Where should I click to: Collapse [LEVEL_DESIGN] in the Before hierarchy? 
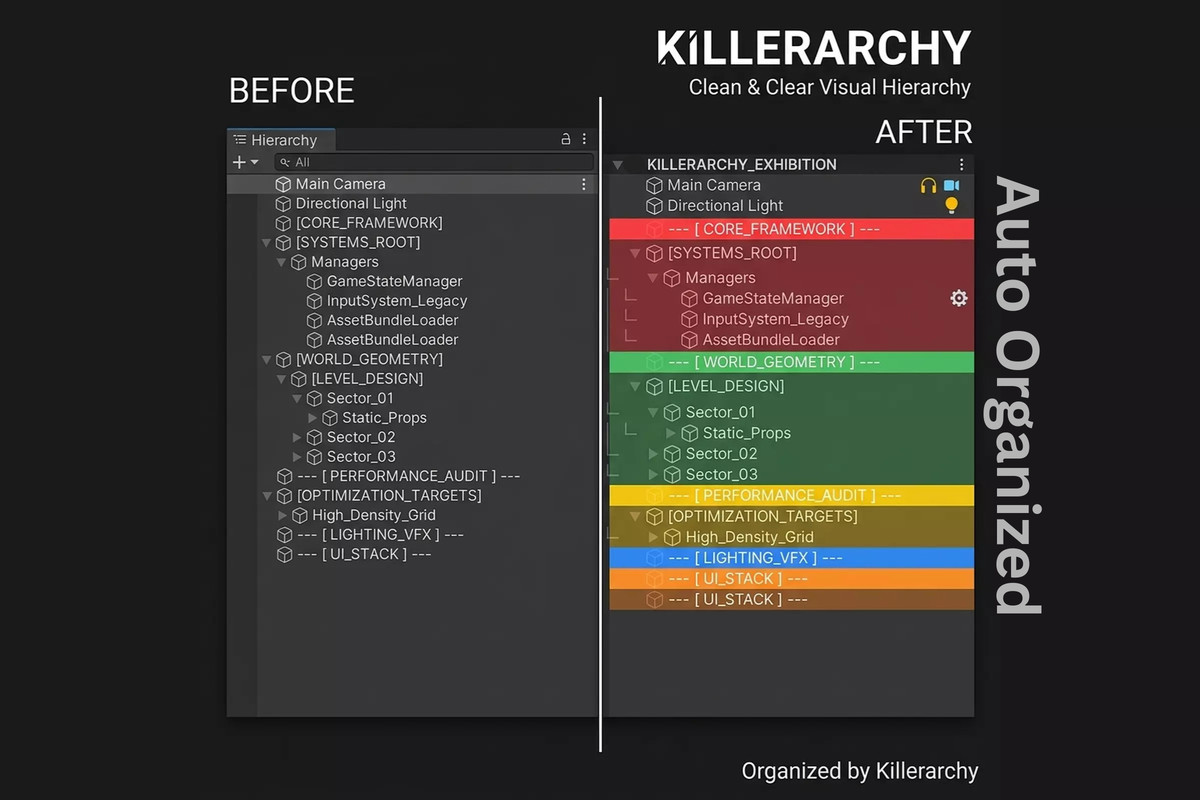click(x=282, y=379)
